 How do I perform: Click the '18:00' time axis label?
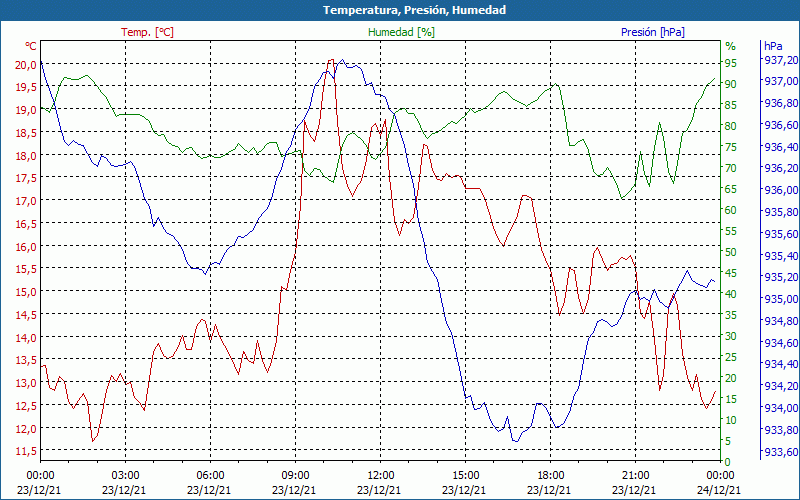coord(551,476)
